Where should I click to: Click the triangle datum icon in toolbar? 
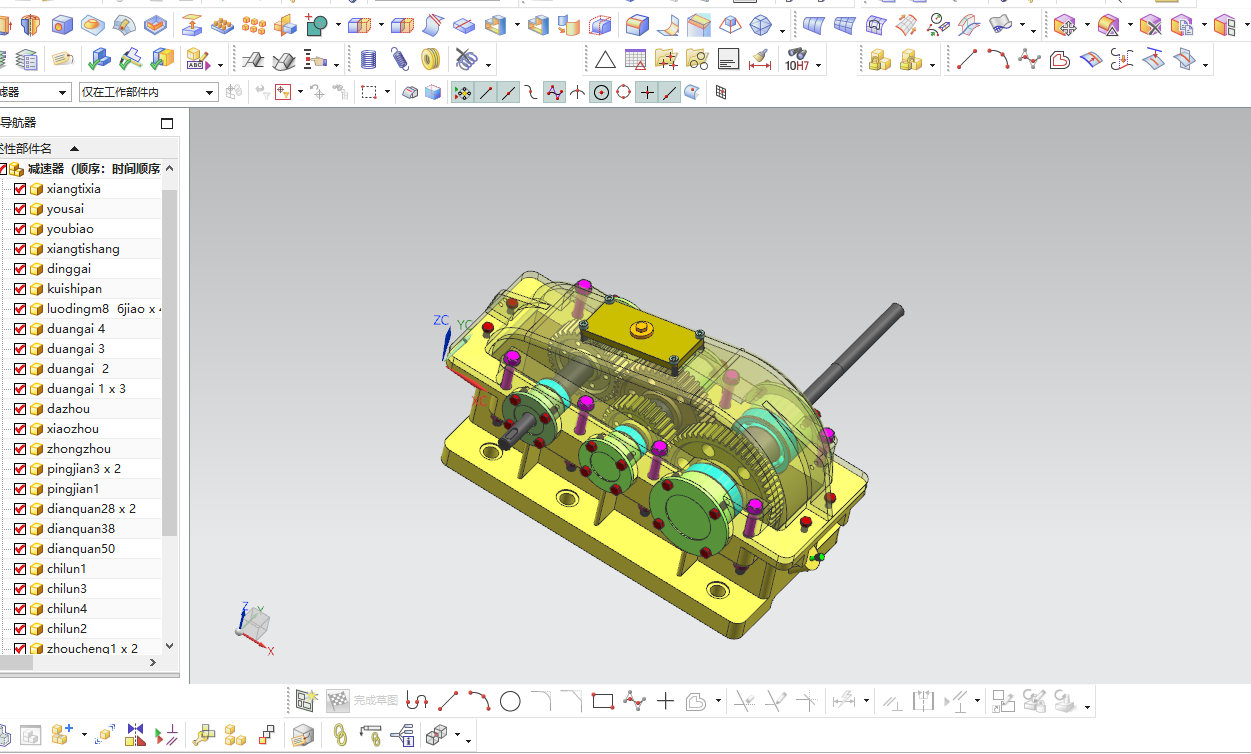[x=605, y=60]
